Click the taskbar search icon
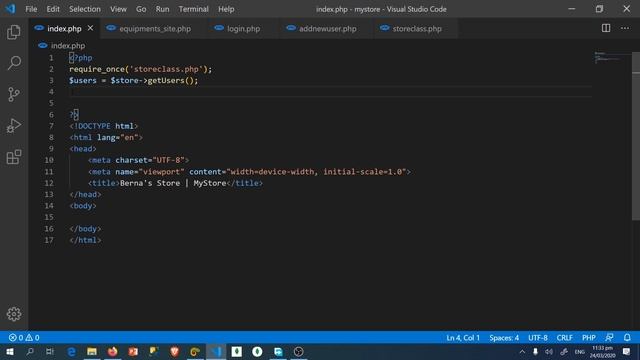 30,351
